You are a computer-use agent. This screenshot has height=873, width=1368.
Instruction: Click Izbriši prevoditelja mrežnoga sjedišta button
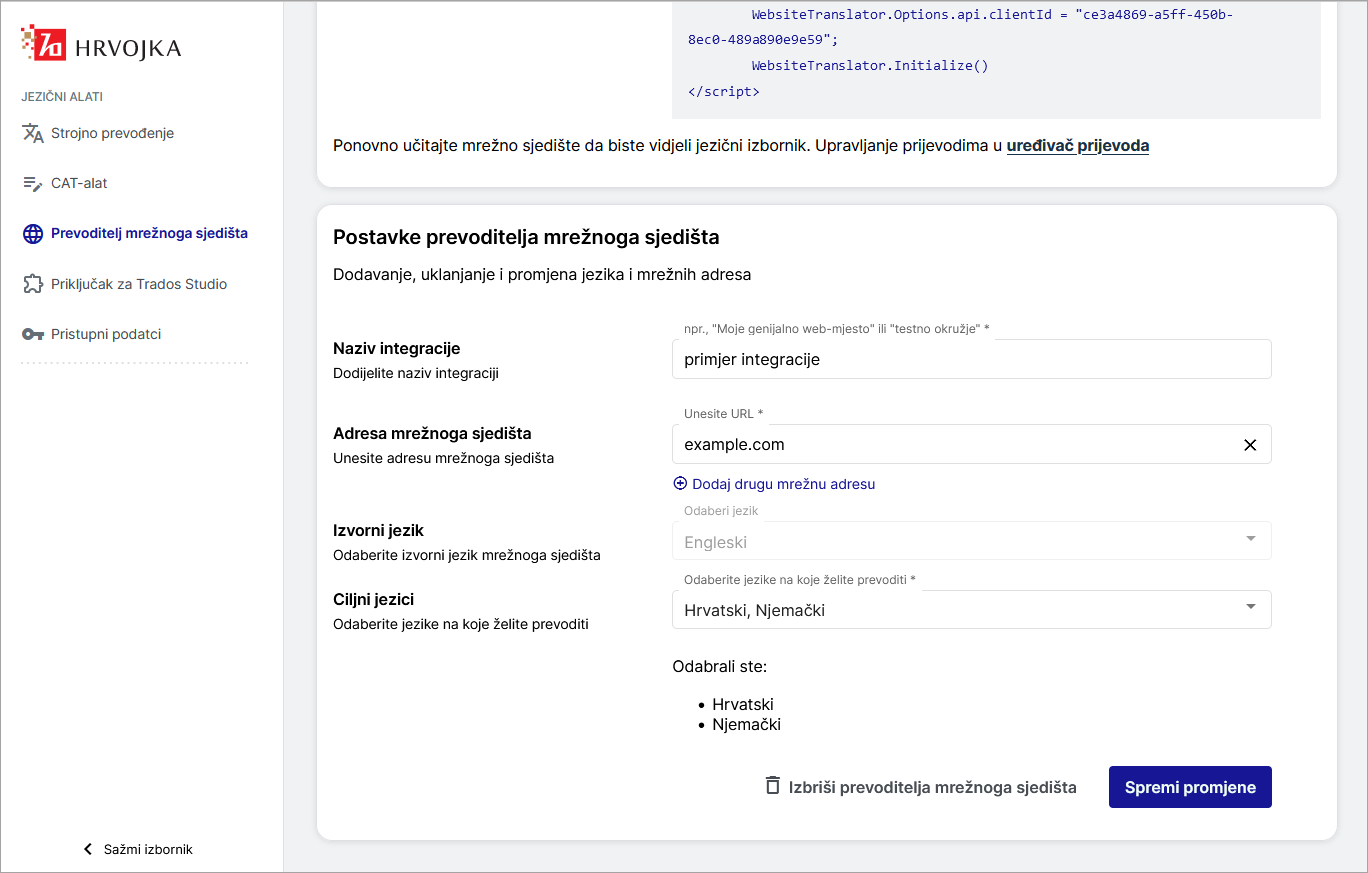tap(920, 787)
